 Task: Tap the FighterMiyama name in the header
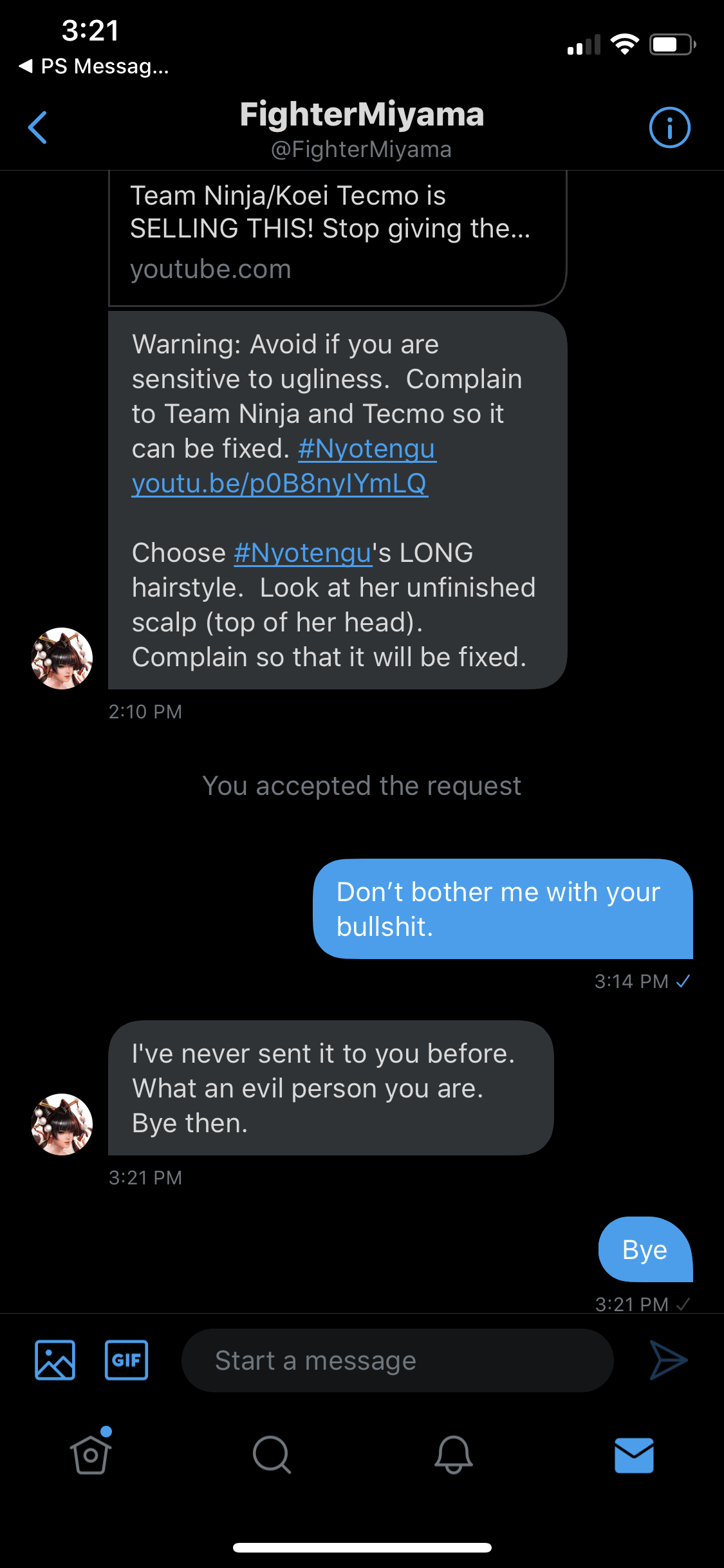coord(362,115)
